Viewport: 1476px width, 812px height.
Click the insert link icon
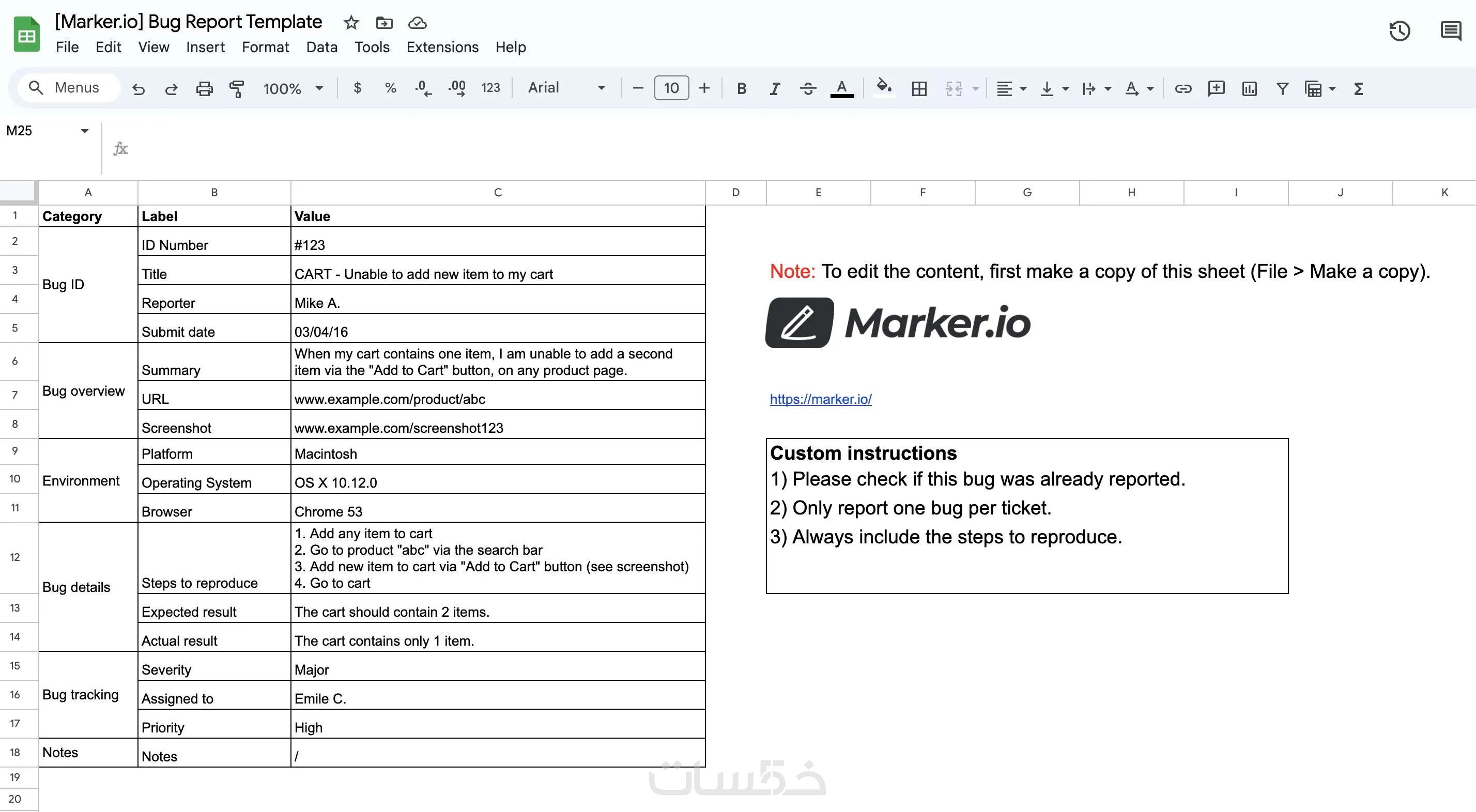1183,88
